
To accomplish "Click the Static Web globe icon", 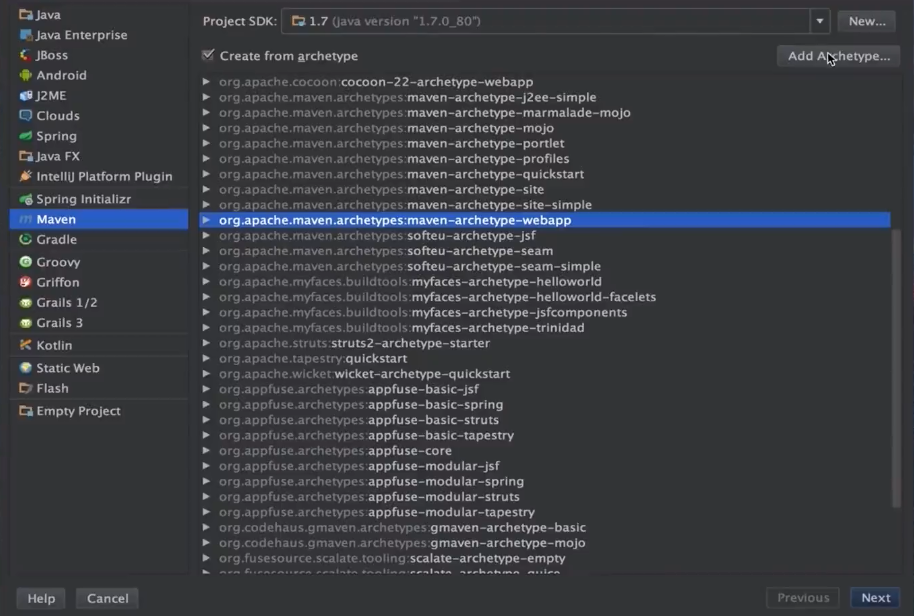I will point(26,368).
